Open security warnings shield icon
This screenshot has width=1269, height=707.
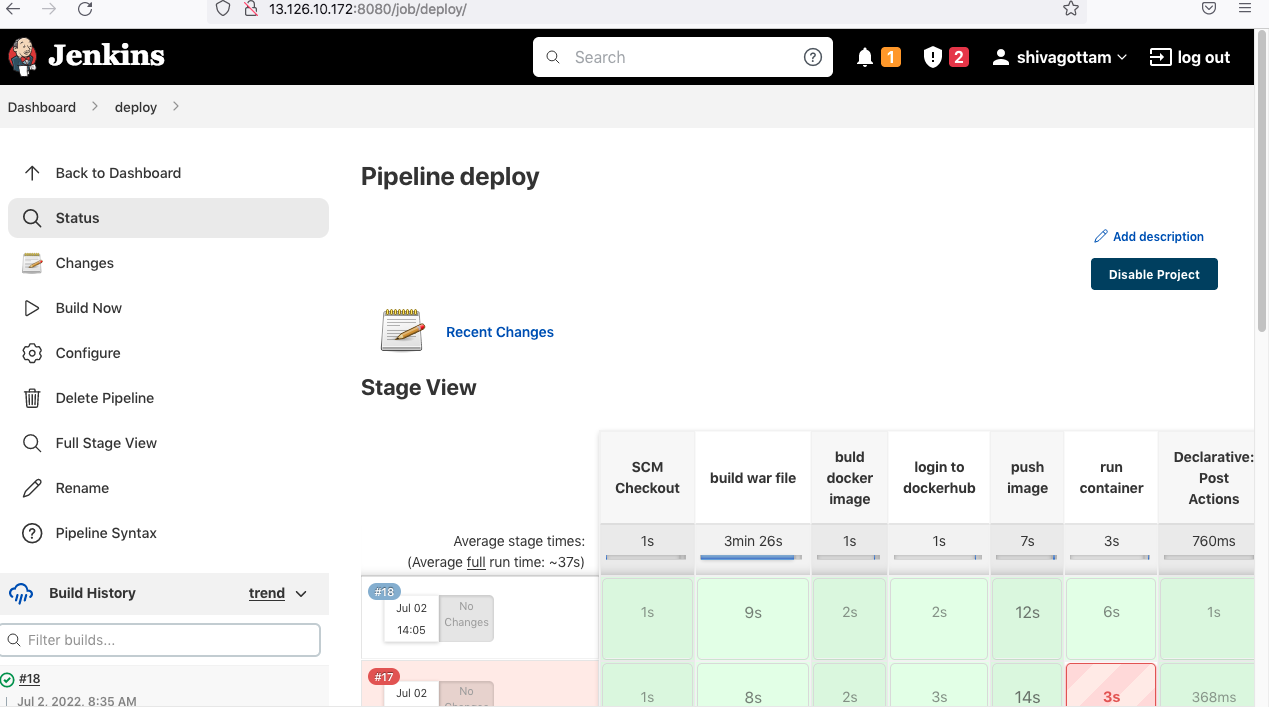(933, 57)
